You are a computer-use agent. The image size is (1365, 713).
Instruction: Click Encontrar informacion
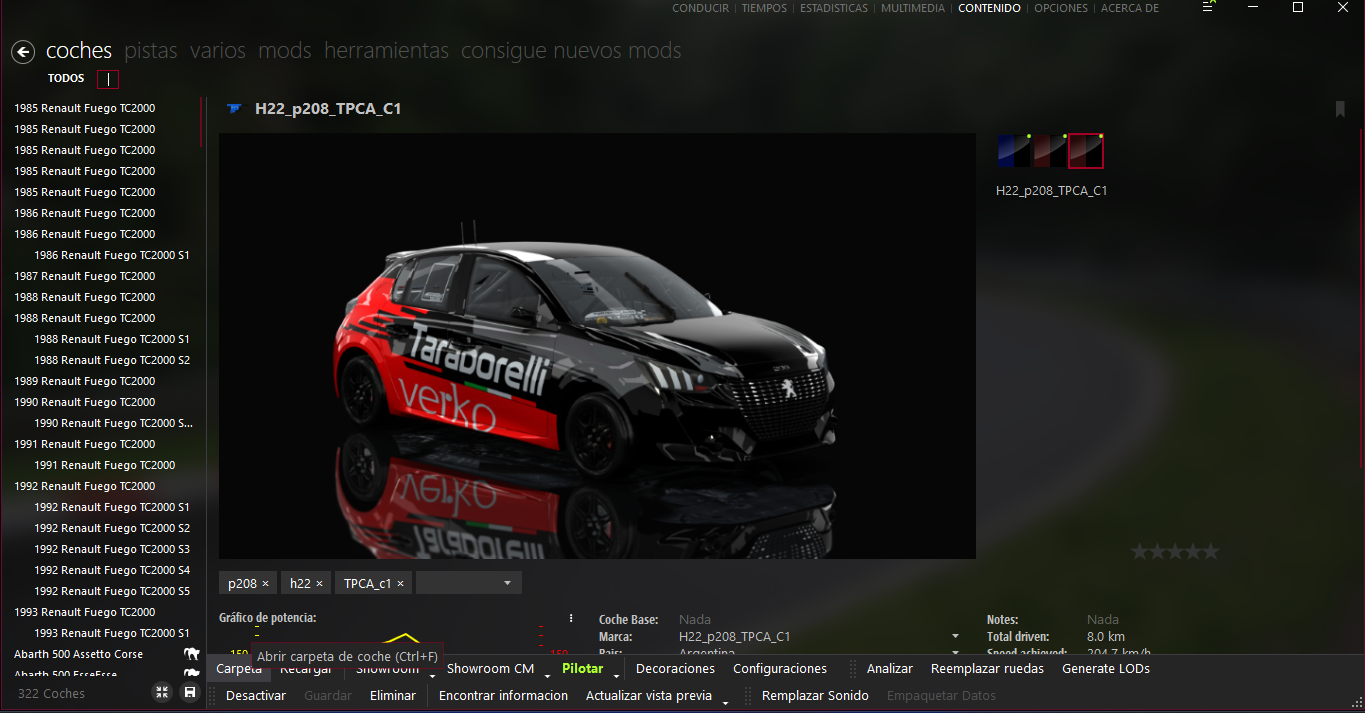[x=503, y=695]
